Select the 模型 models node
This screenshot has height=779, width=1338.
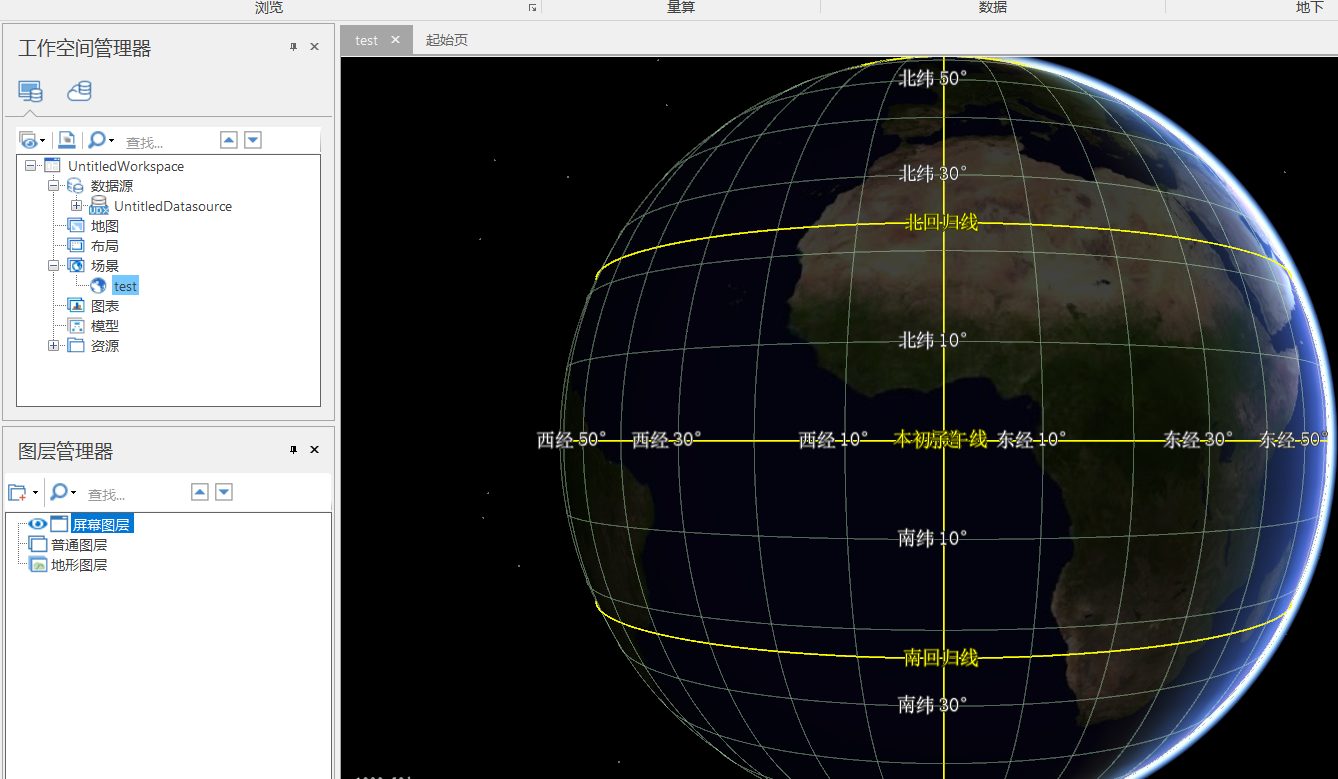pos(105,326)
